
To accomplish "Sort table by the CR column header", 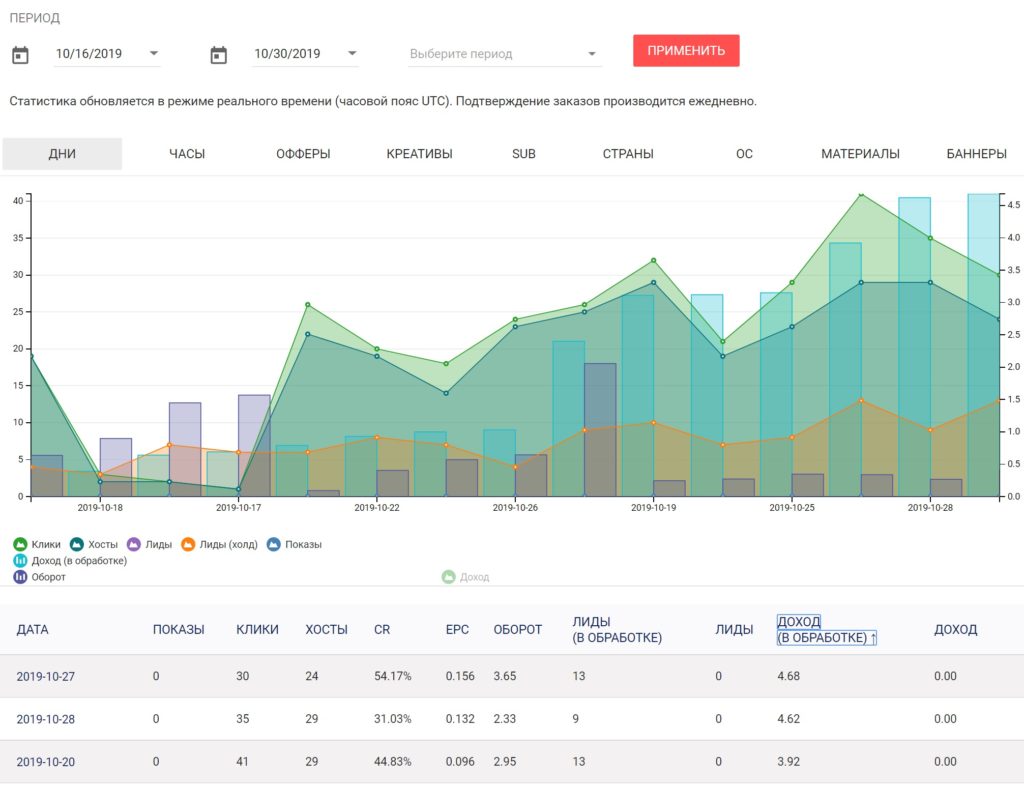I will pyautogui.click(x=382, y=629).
